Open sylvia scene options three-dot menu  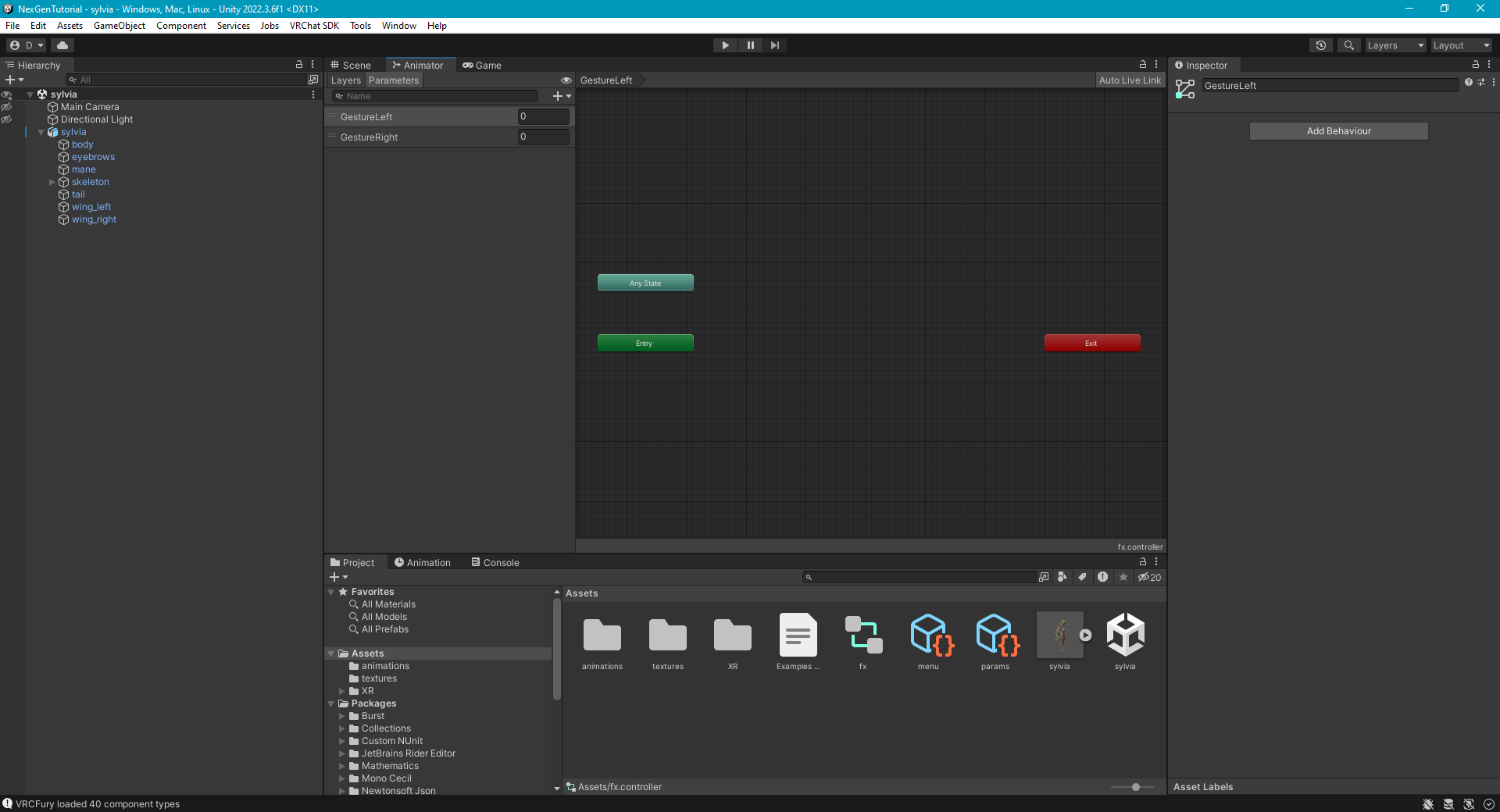coord(313,94)
